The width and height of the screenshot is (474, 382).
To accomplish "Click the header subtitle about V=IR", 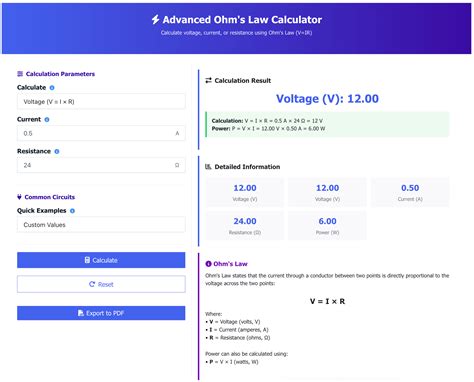I will tap(236, 33).
